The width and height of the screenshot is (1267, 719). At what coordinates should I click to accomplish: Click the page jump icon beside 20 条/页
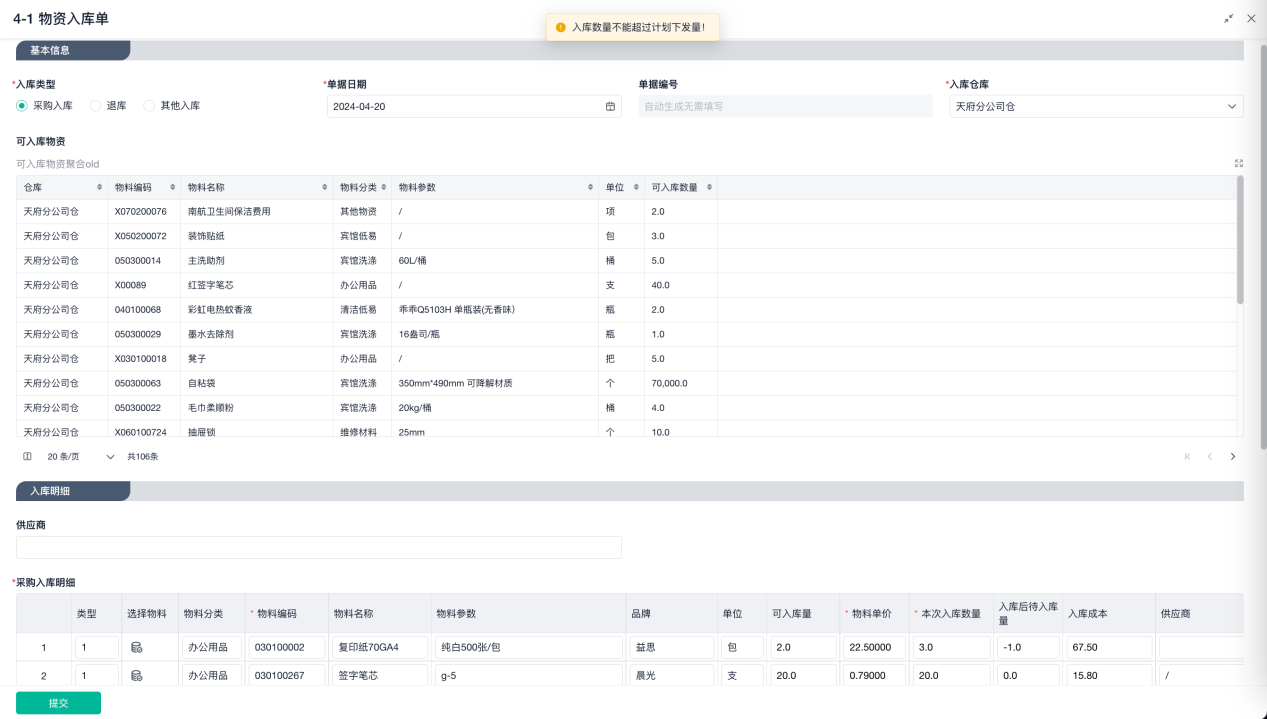pyautogui.click(x=27, y=456)
